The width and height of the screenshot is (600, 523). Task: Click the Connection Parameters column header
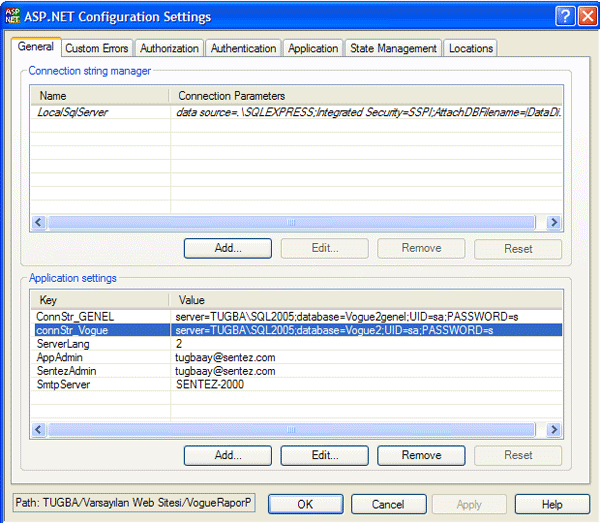(x=365, y=96)
